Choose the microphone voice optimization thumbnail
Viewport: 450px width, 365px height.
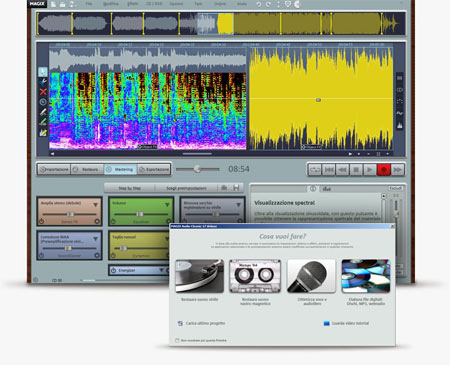point(311,276)
